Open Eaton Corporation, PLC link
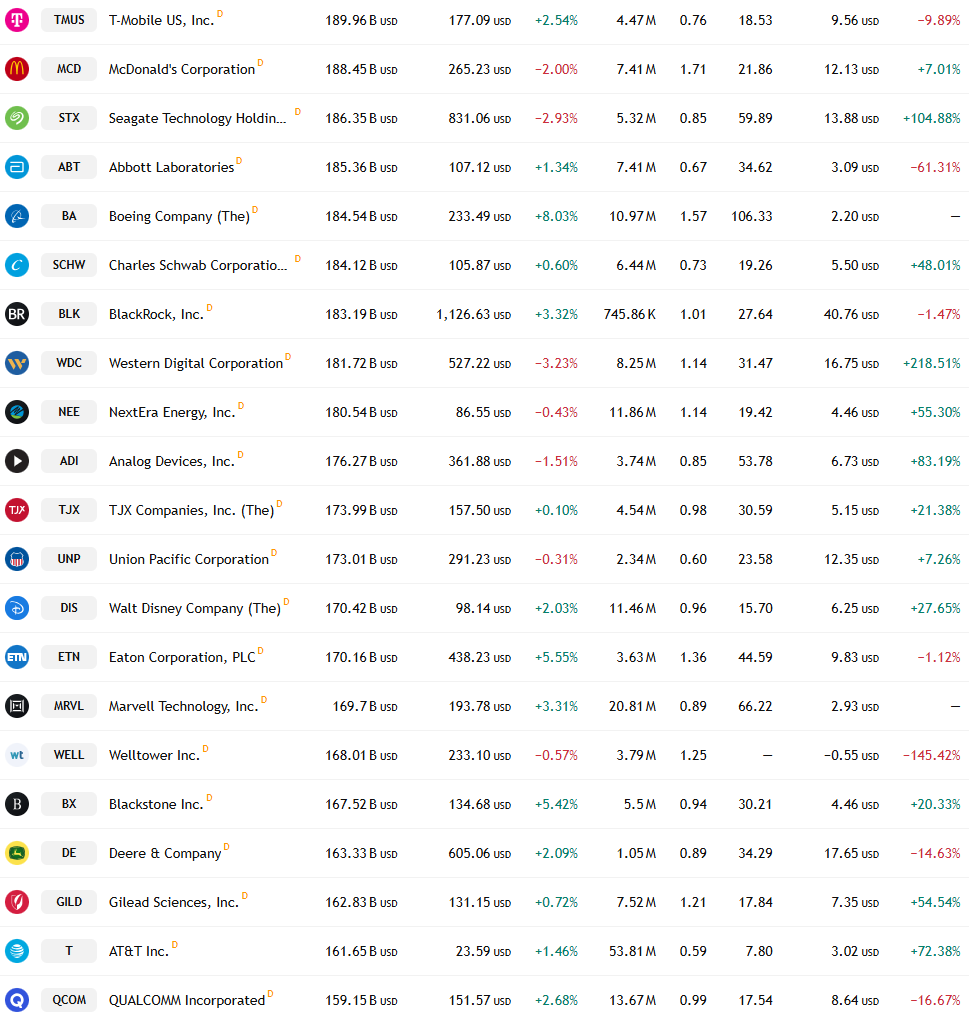 [182, 657]
